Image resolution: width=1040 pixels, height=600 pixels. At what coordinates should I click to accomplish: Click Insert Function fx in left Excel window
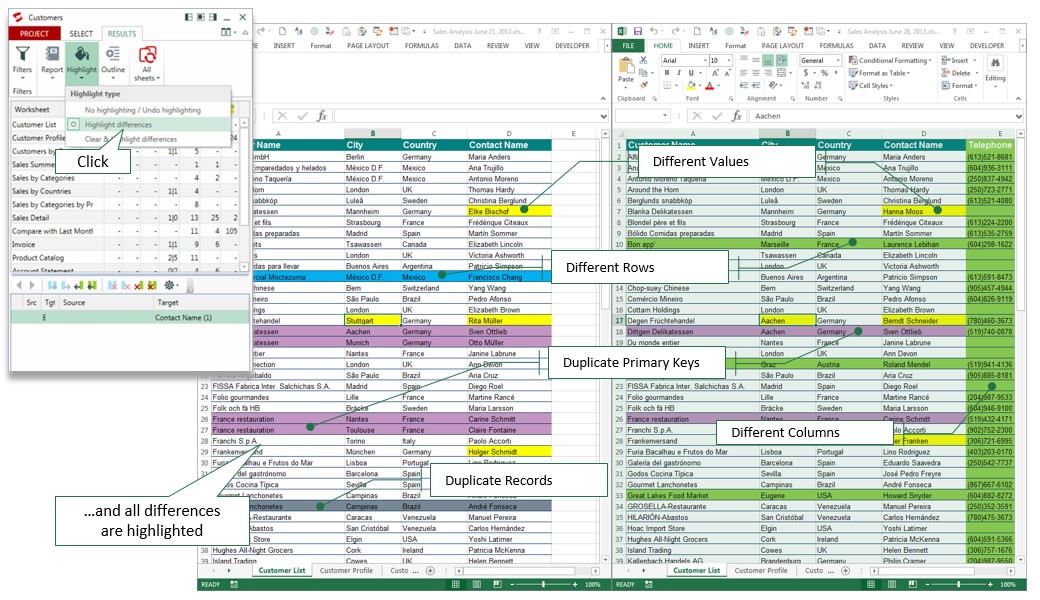pos(322,116)
